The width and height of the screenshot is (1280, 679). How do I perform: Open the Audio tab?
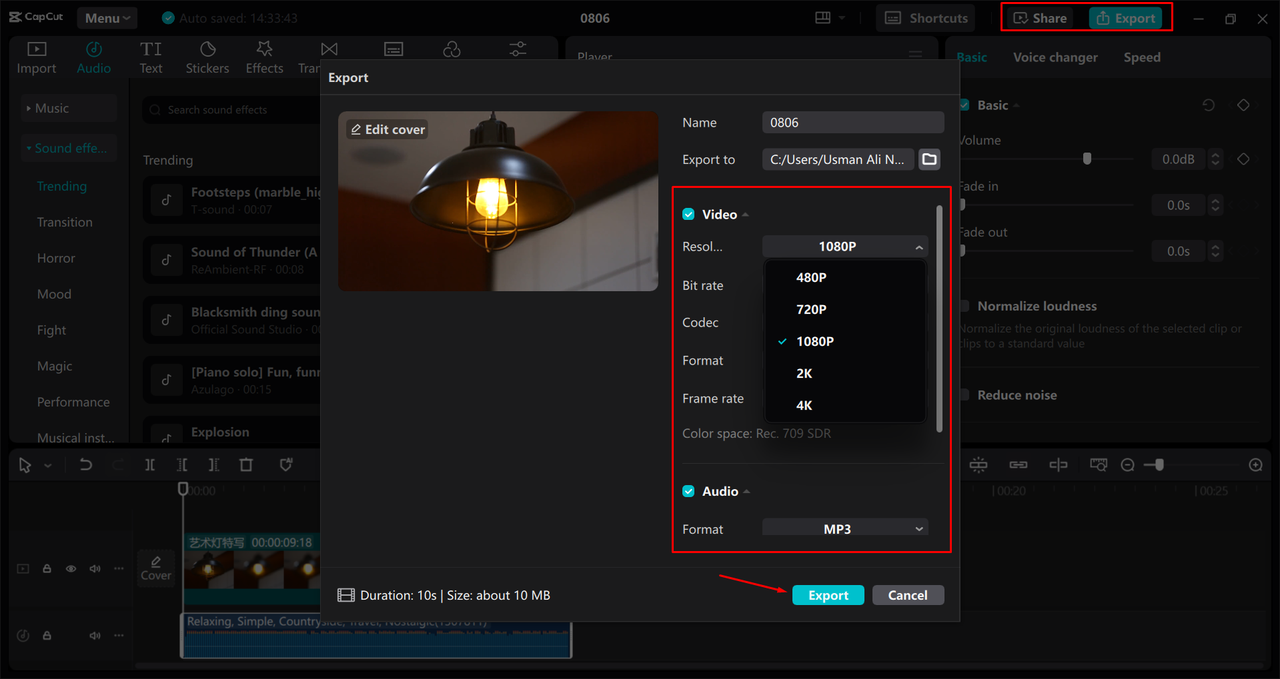[94, 58]
